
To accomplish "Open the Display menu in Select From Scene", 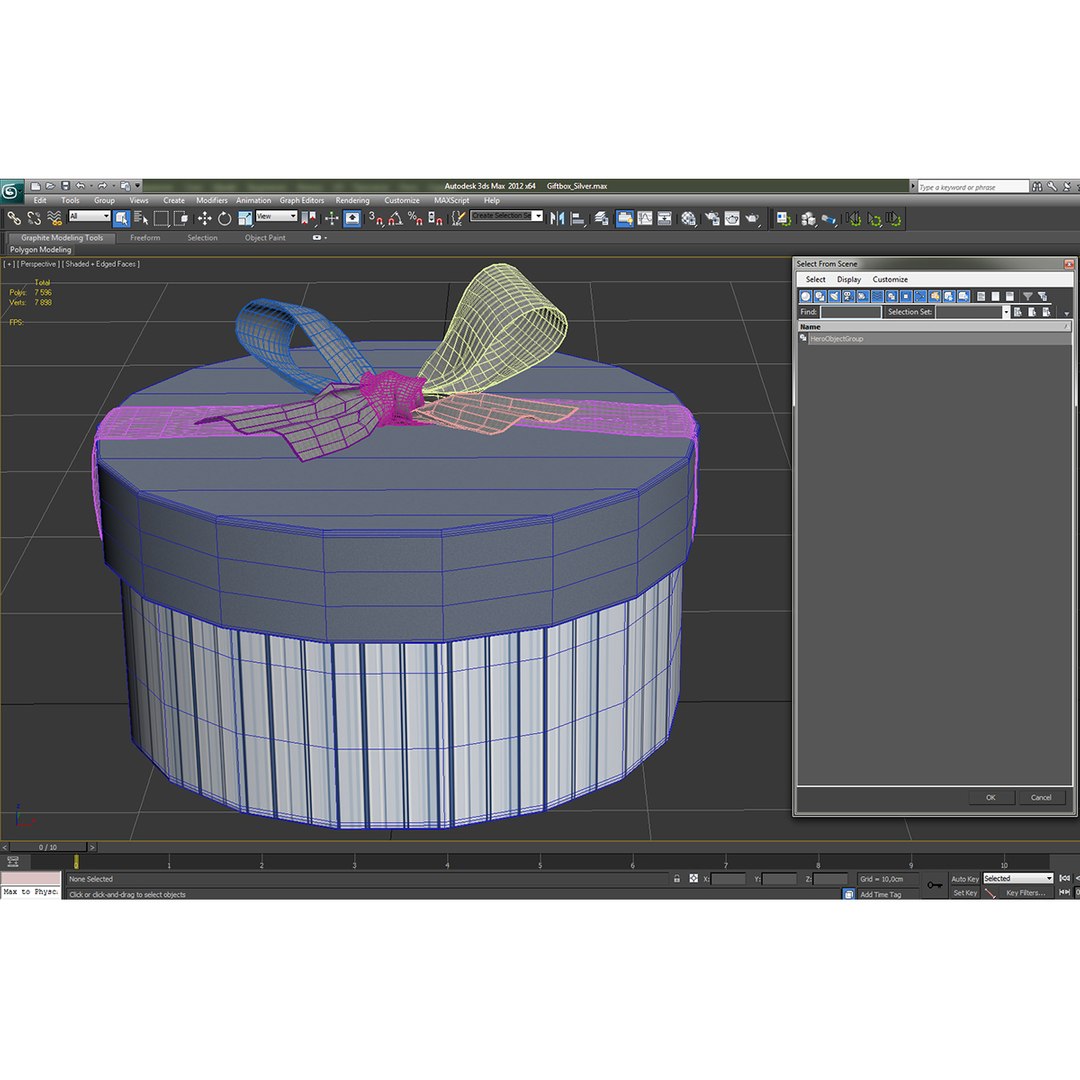I will pos(849,280).
